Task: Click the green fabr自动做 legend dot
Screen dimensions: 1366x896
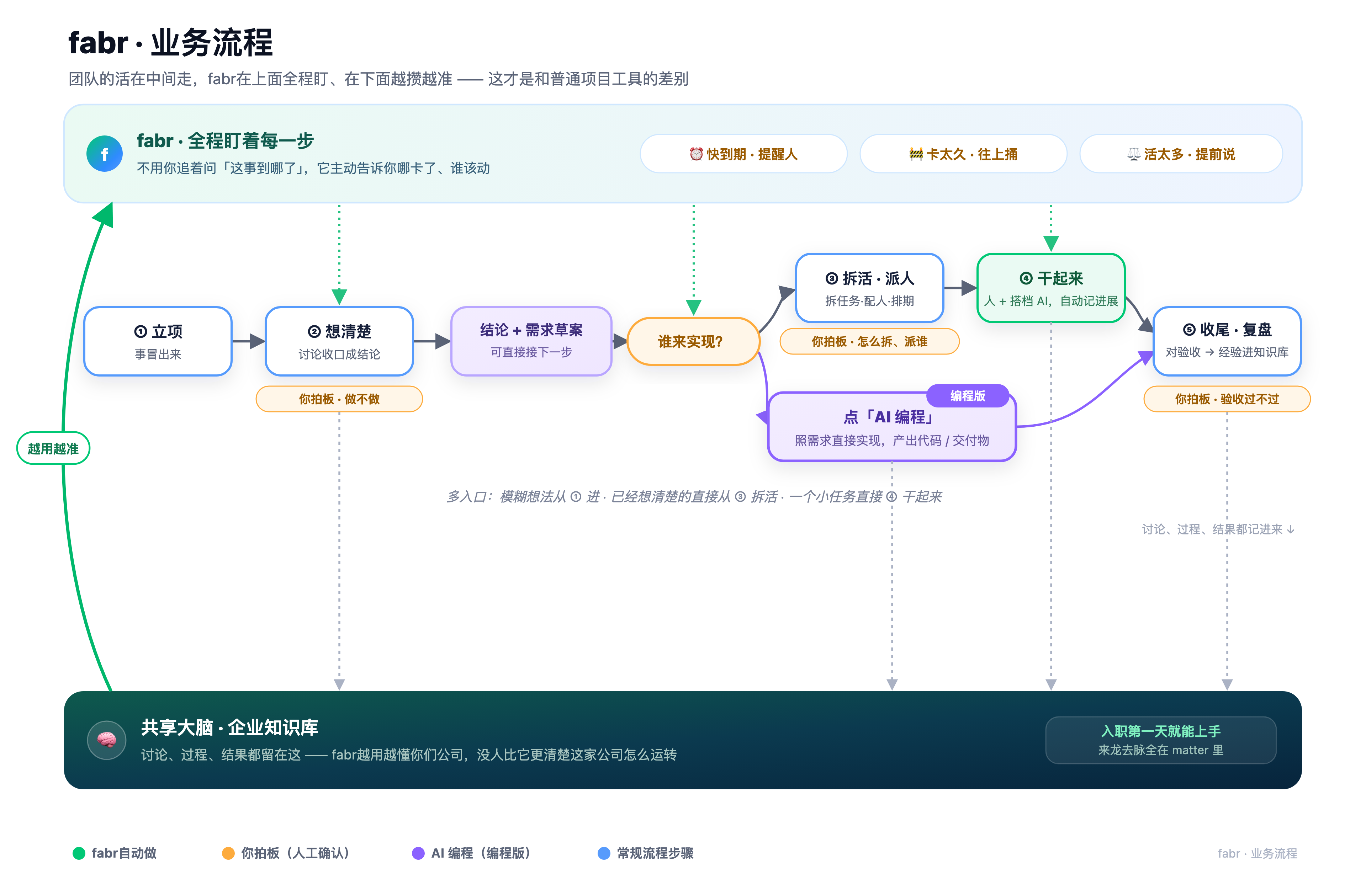Action: (x=79, y=853)
